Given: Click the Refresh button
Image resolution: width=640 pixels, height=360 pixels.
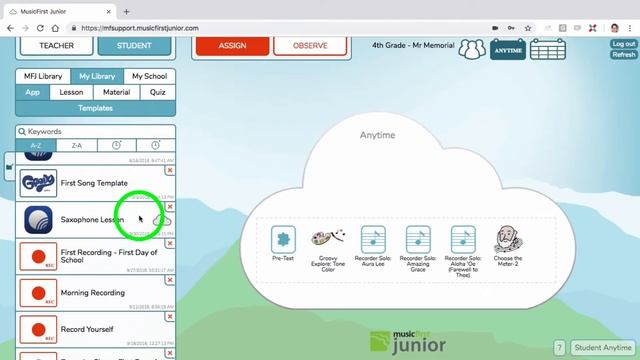Looking at the screenshot, I should click(x=624, y=55).
